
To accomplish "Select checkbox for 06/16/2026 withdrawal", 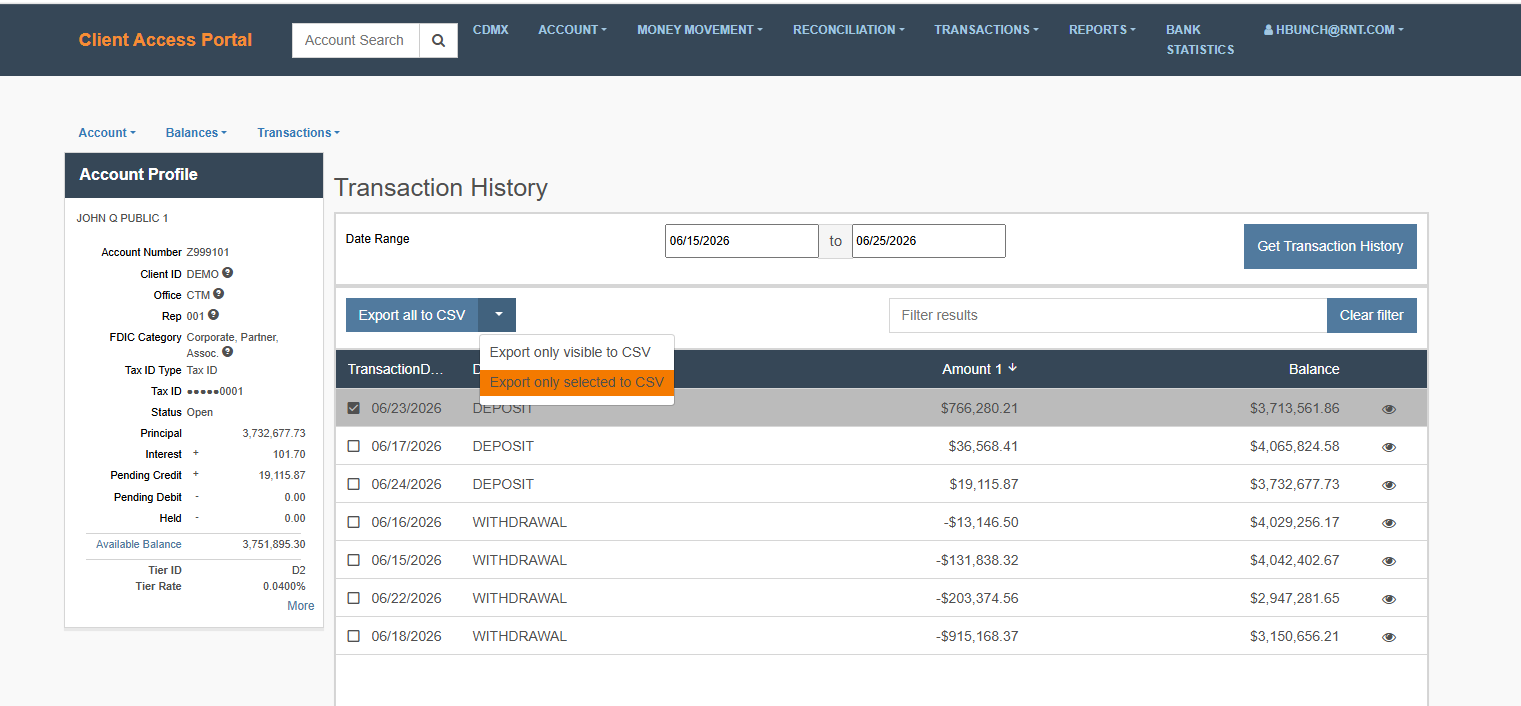I will [x=354, y=522].
